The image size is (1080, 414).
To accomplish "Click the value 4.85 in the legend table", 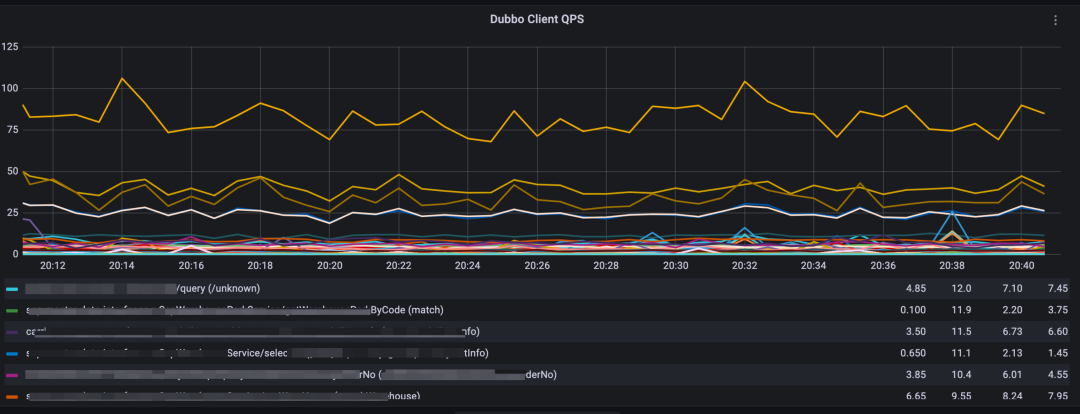I will [917, 289].
